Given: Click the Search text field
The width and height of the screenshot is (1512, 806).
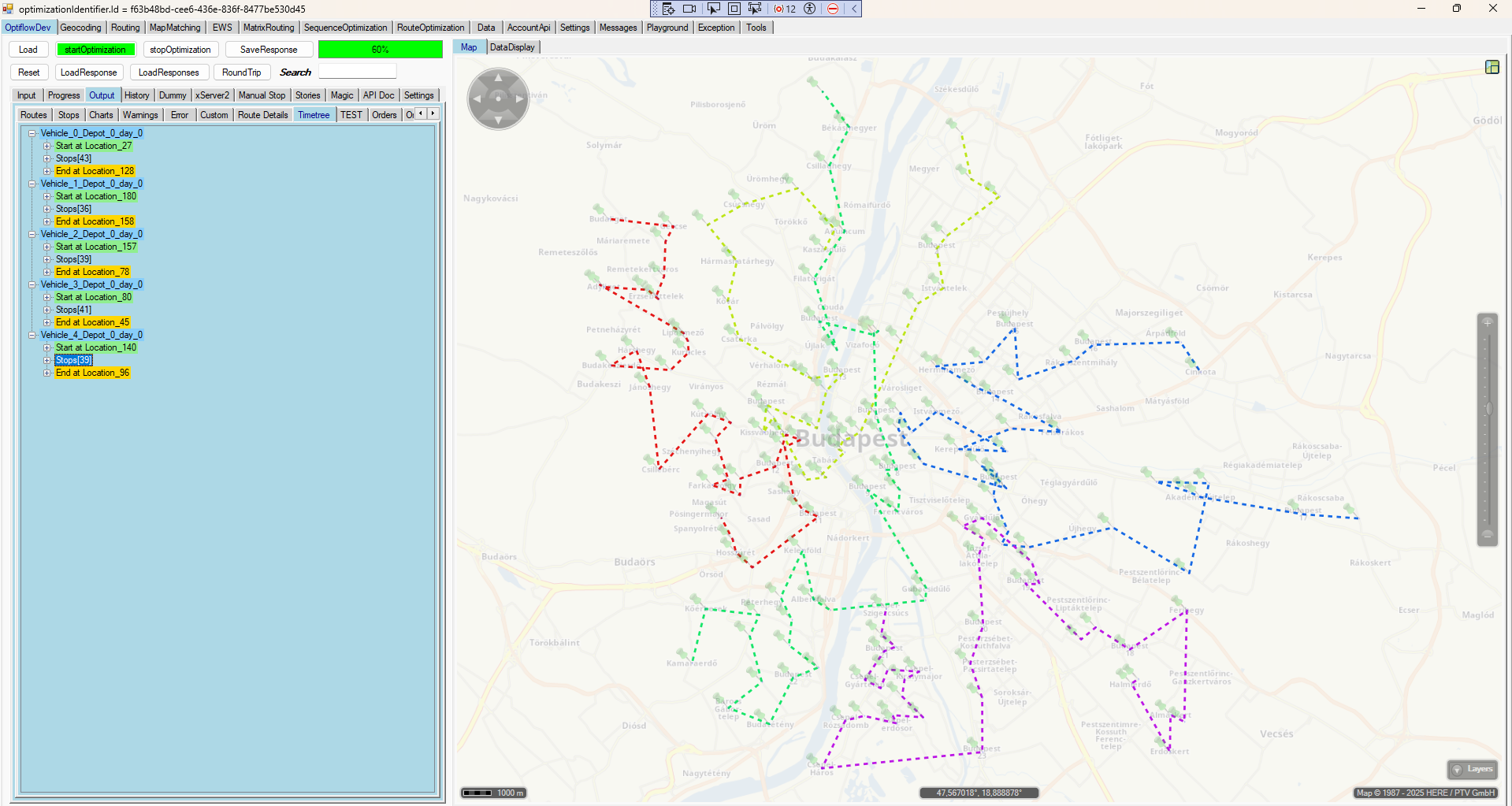Looking at the screenshot, I should [358, 72].
